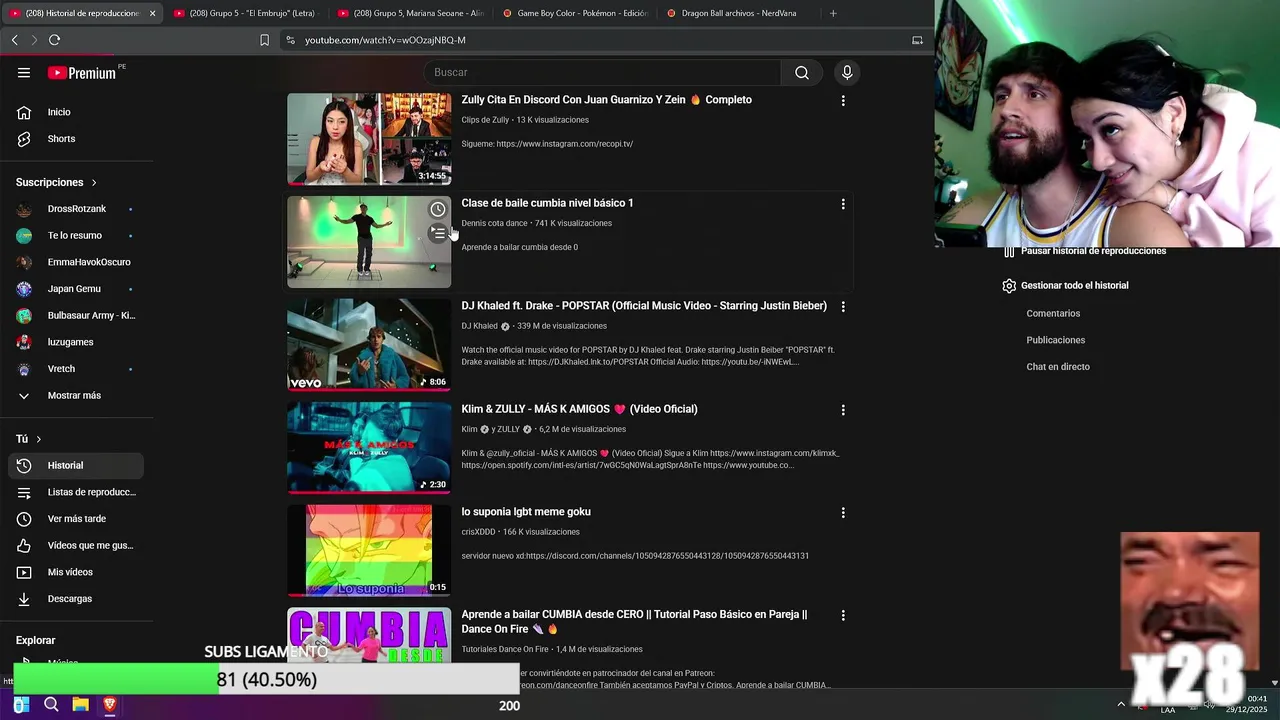
Task: Open the Historial sidebar entry
Action: tap(76, 465)
